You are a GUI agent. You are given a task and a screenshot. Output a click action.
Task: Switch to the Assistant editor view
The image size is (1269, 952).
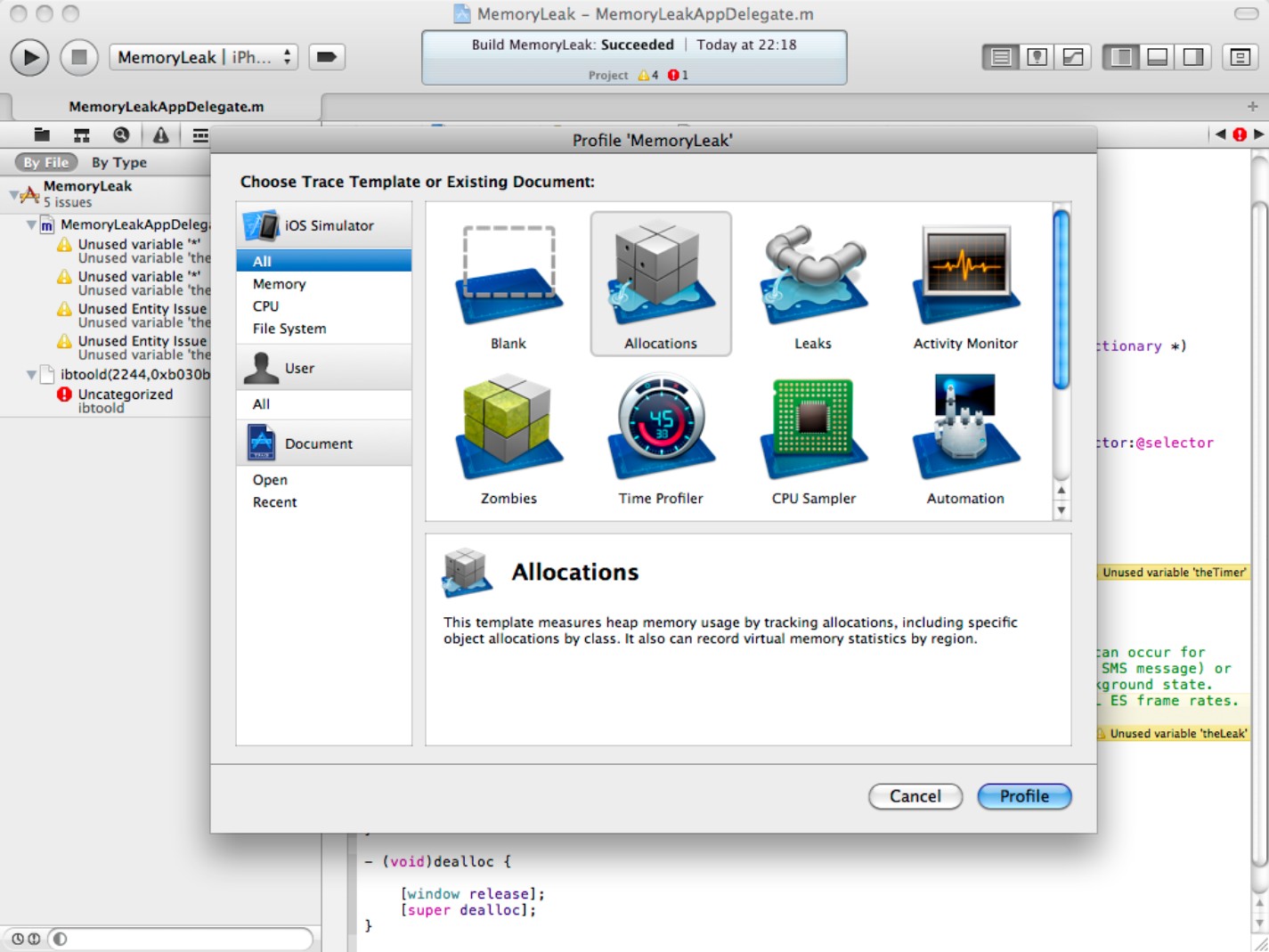pyautogui.click(x=1037, y=57)
